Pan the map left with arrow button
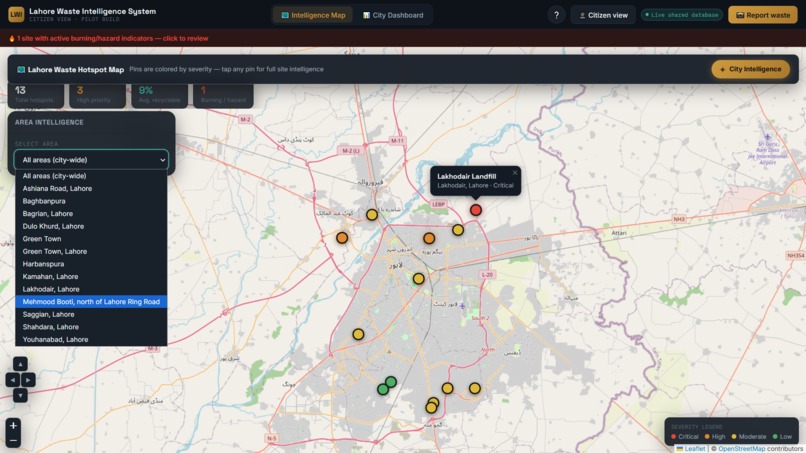Screen dimensions: 806x453 coord(12,380)
